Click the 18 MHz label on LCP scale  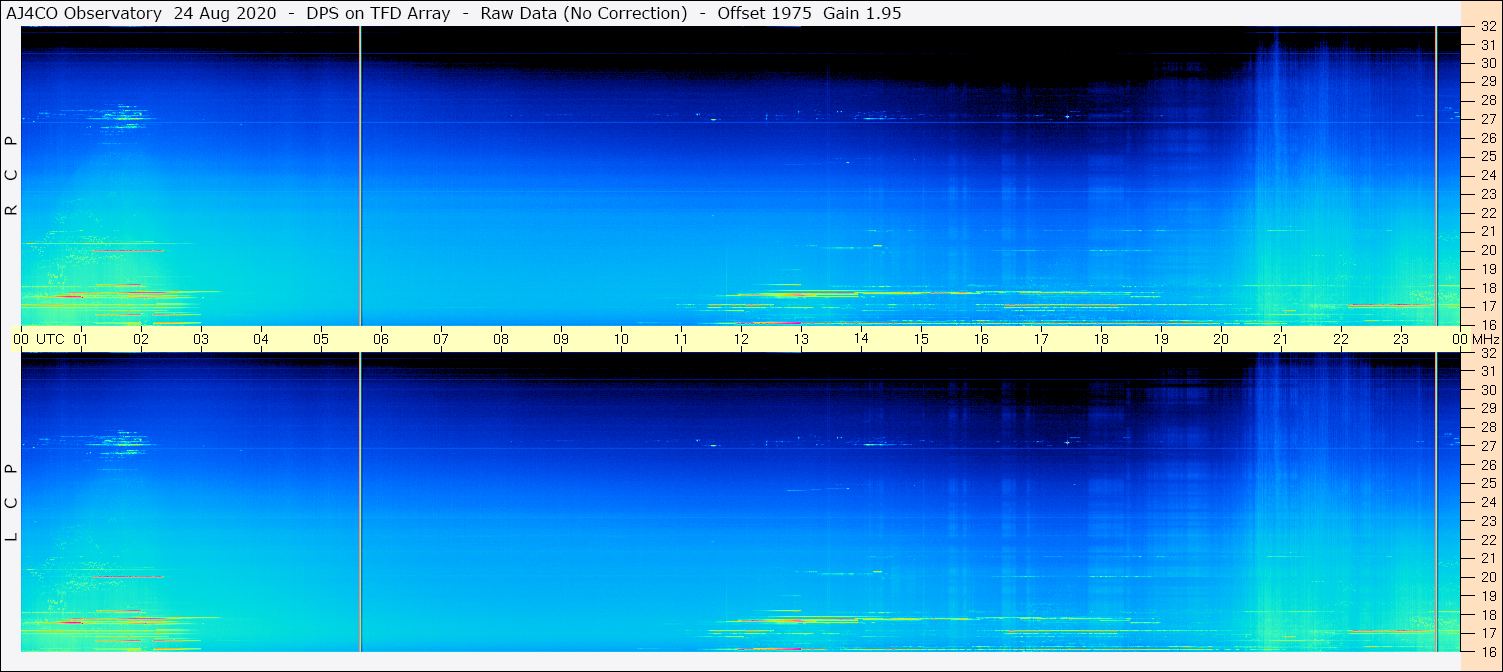[x=1487, y=615]
